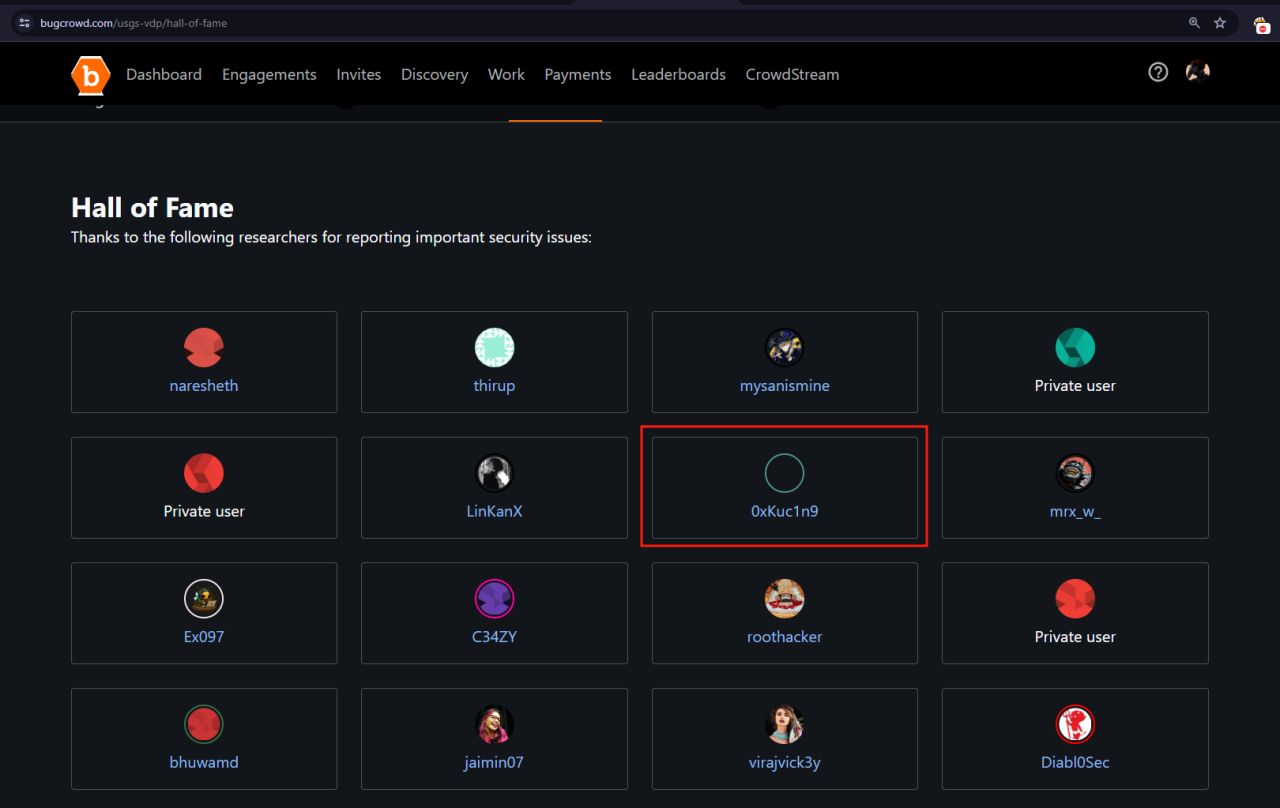The width and height of the screenshot is (1280, 808).
Task: Open the help question mark icon
Action: pyautogui.click(x=1158, y=72)
